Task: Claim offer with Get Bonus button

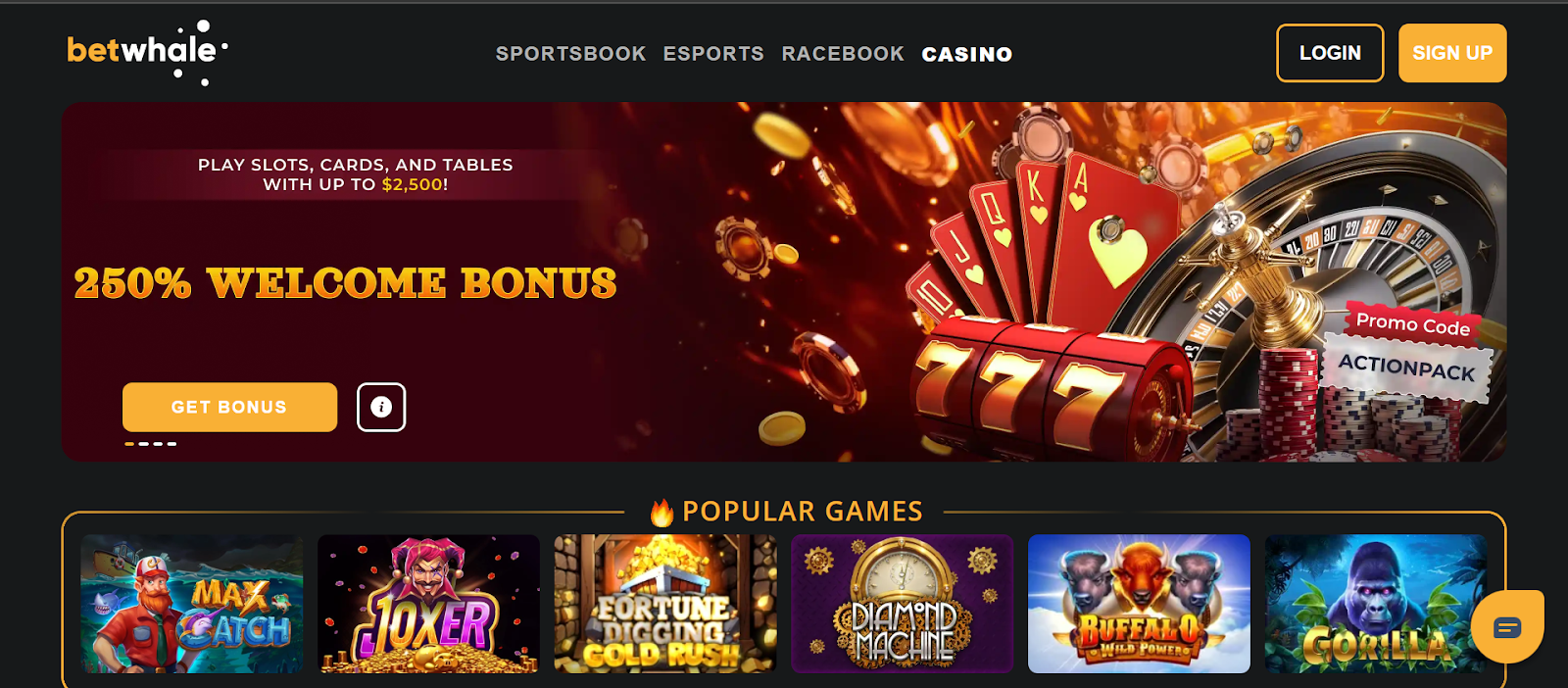Action: [x=229, y=407]
